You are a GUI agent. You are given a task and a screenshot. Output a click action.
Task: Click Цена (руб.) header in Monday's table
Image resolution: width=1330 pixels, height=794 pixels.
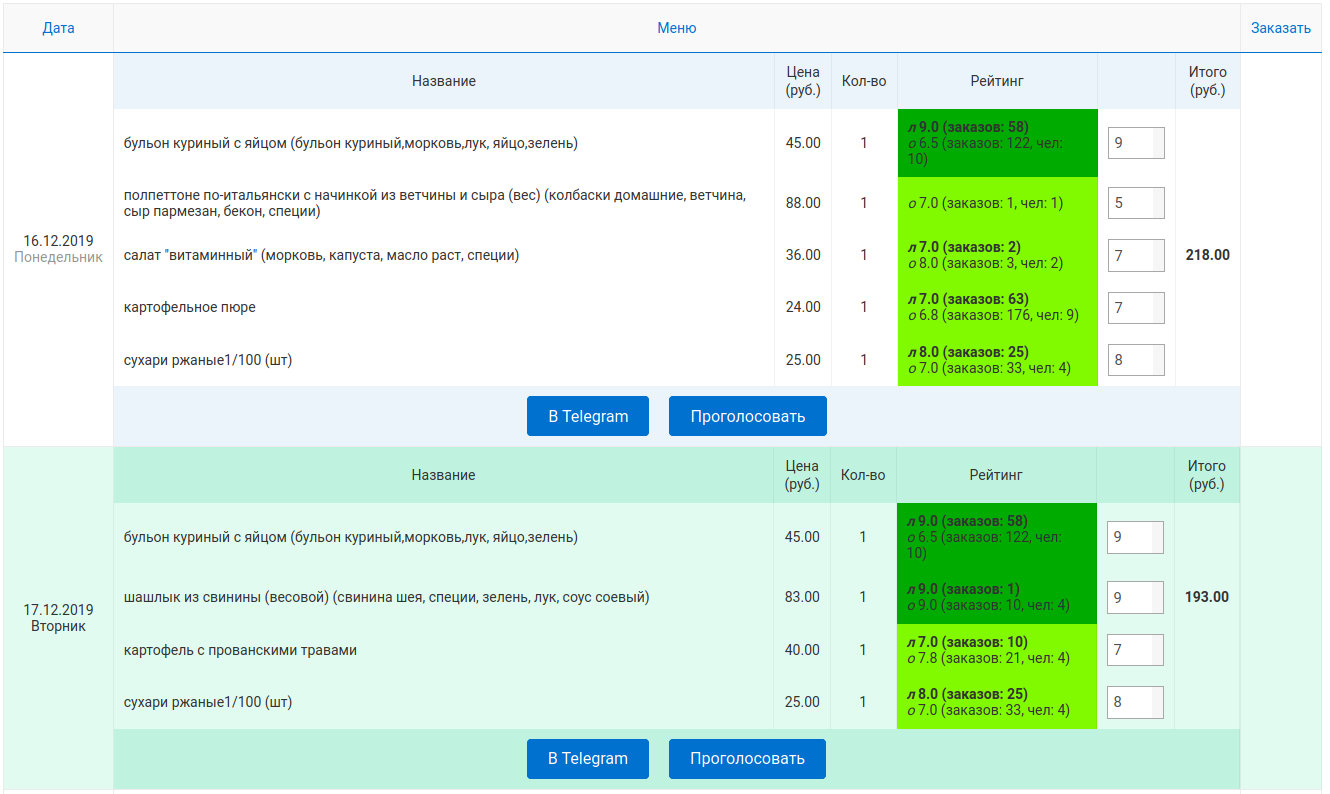(803, 81)
